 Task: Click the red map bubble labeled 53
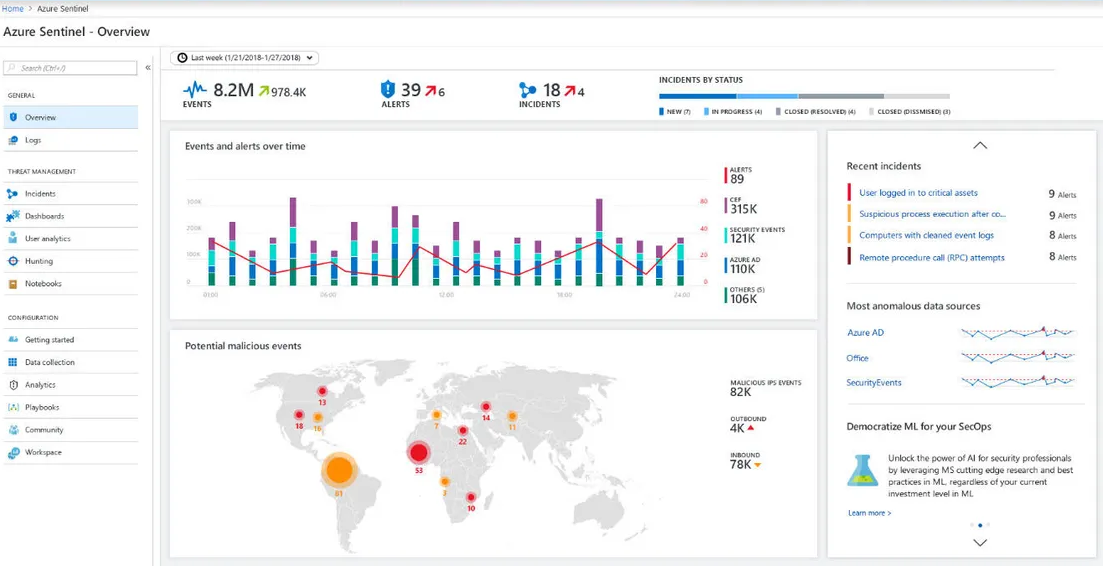419,453
